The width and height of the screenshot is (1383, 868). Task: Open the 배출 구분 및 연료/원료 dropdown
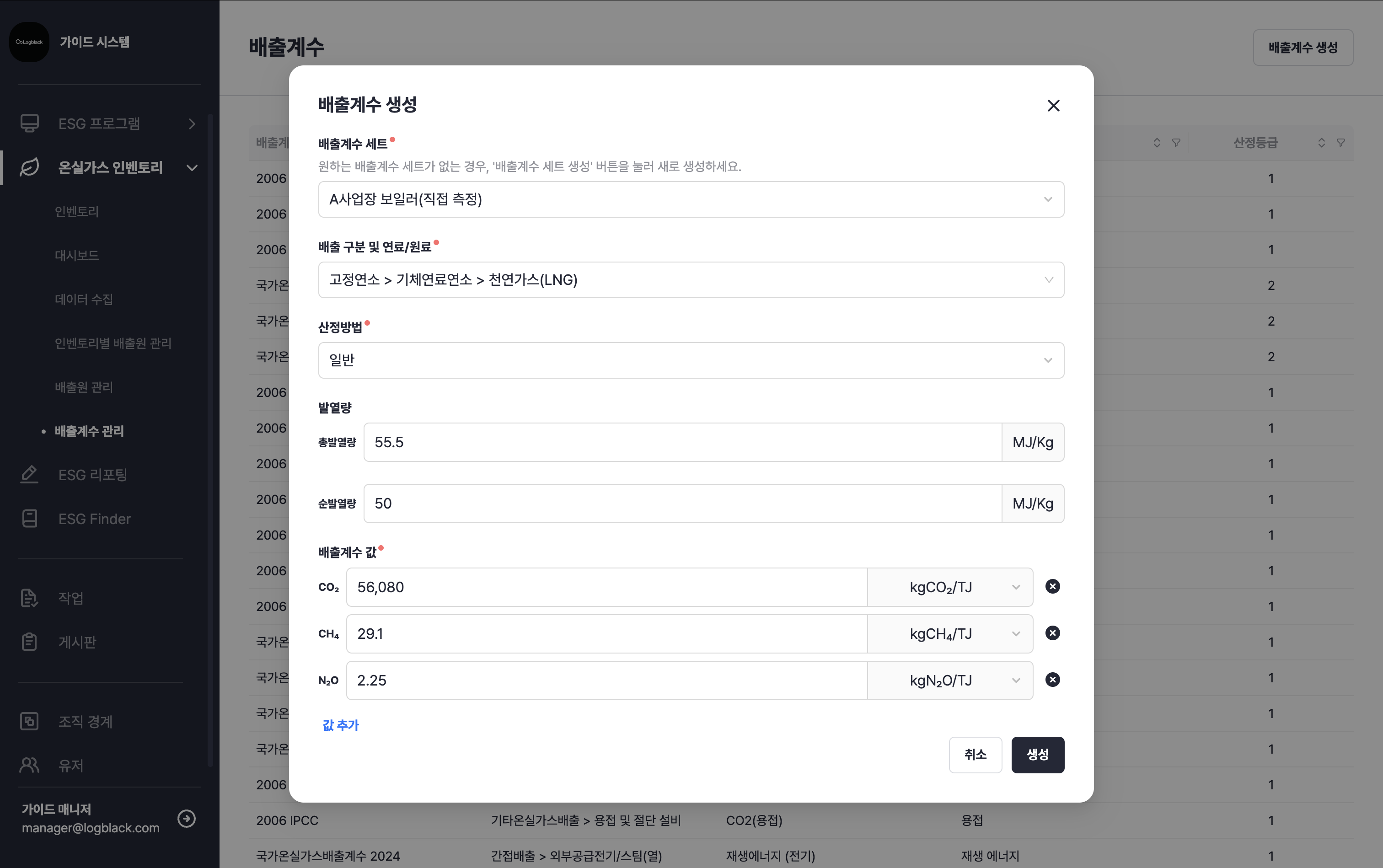(x=691, y=279)
